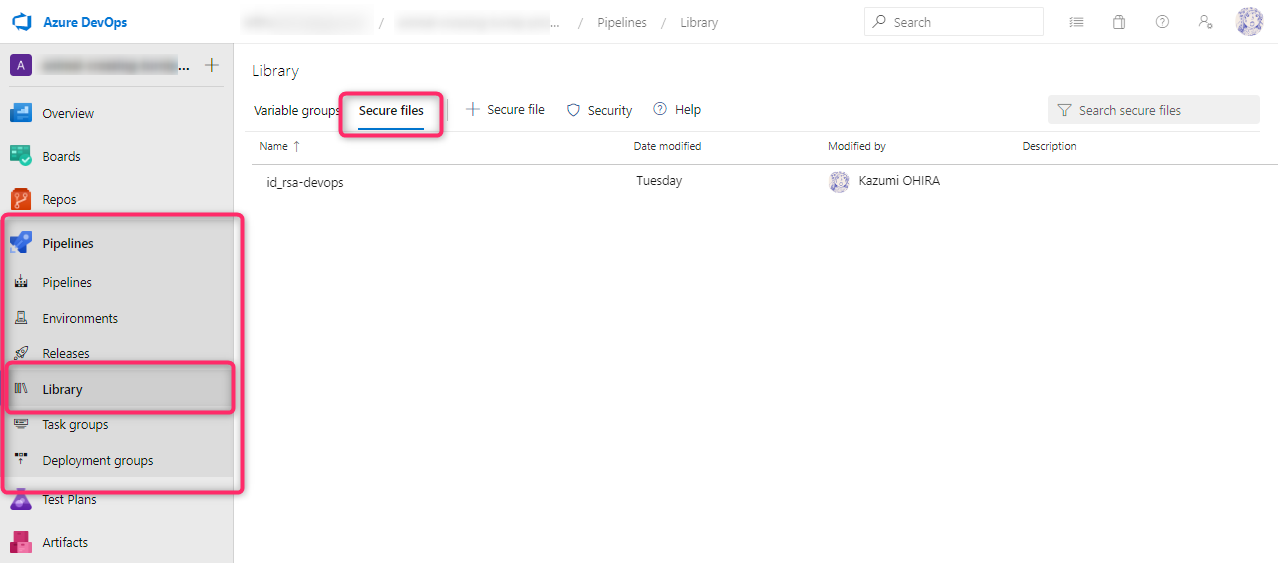The image size is (1278, 563).
Task: Open the profile avatar menu
Action: click(1249, 22)
